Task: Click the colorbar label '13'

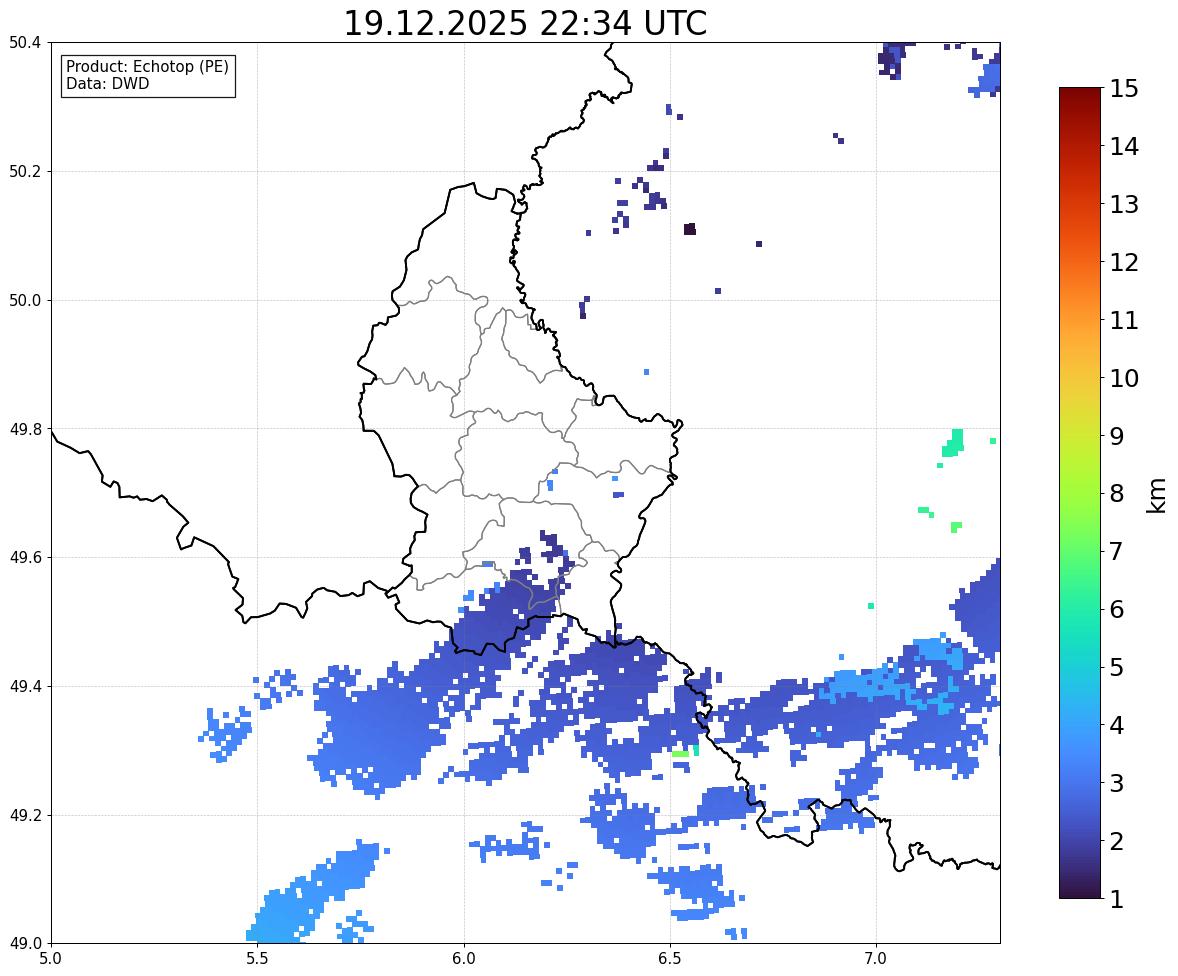Action: tap(1125, 204)
